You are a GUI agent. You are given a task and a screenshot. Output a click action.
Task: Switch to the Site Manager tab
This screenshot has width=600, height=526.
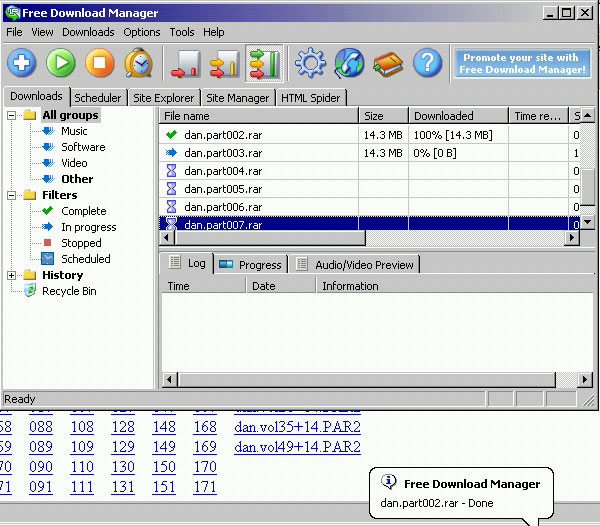coord(238,98)
